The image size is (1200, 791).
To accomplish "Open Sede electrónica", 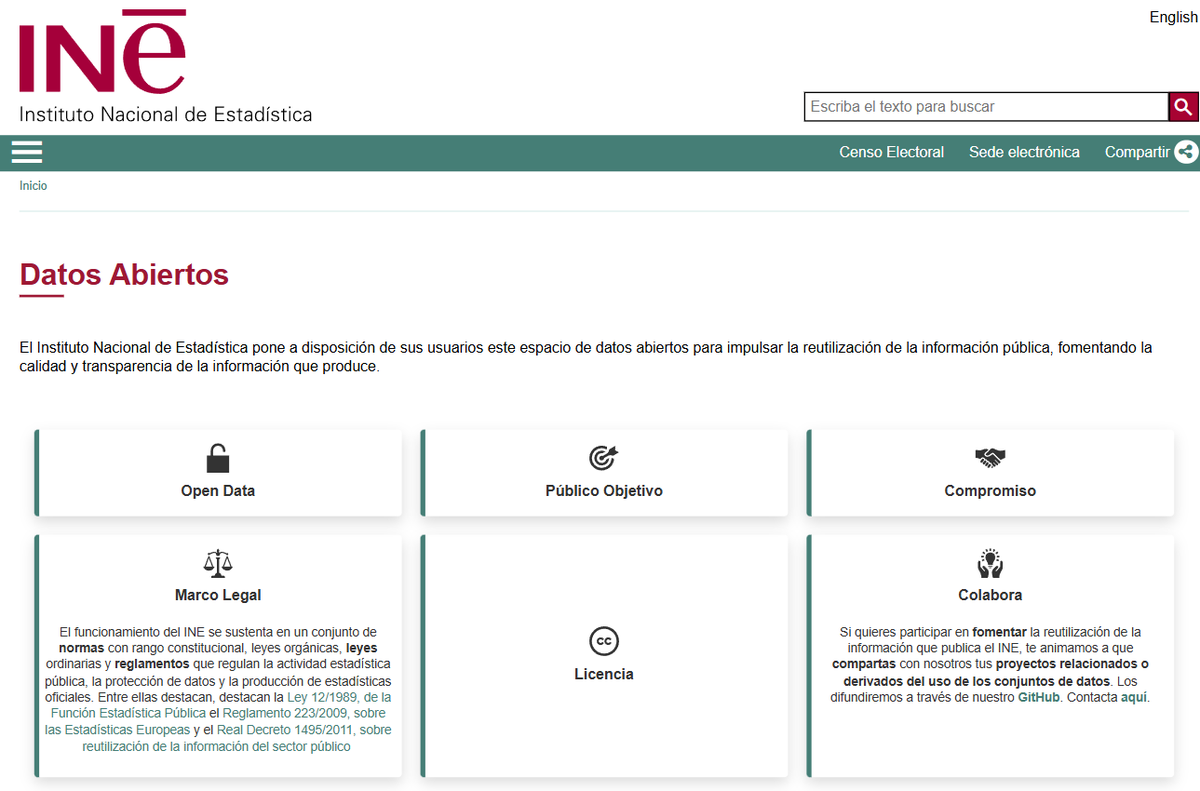I will [x=1024, y=152].
